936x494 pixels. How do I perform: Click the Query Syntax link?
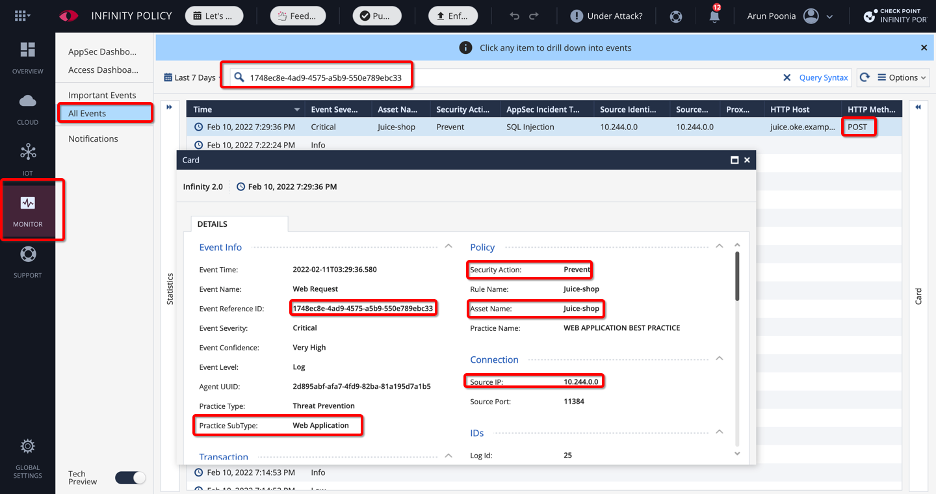(x=823, y=77)
